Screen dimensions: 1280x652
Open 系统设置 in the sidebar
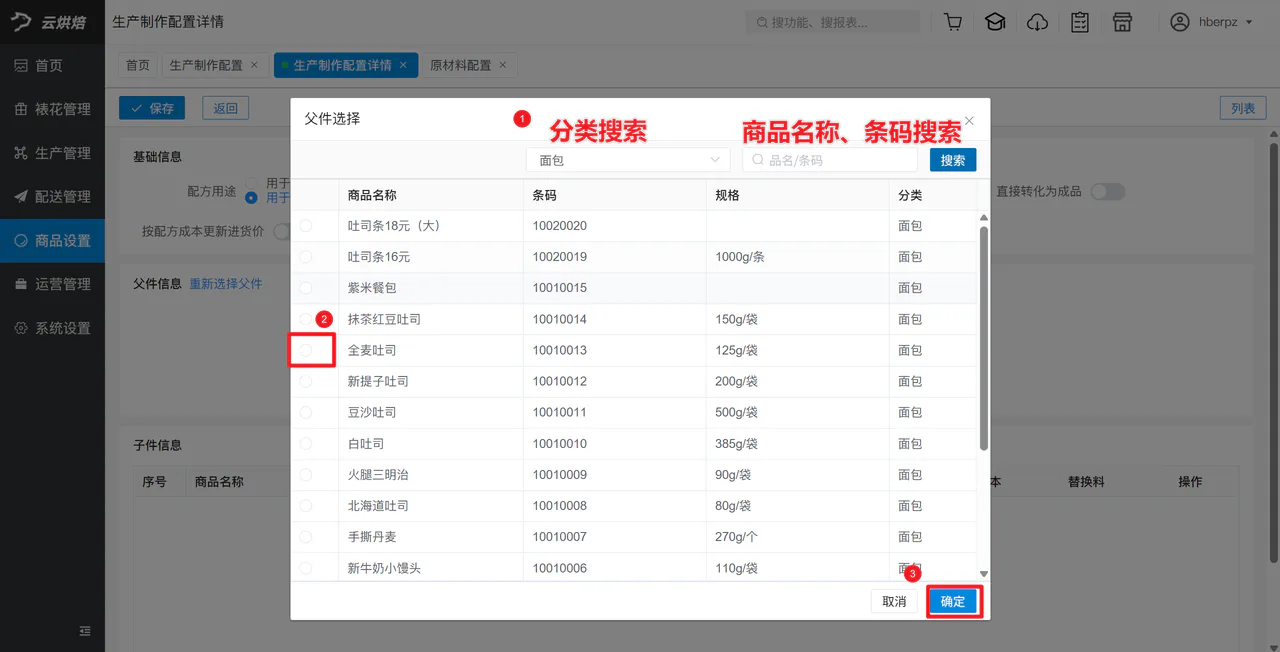pyautogui.click(x=52, y=328)
